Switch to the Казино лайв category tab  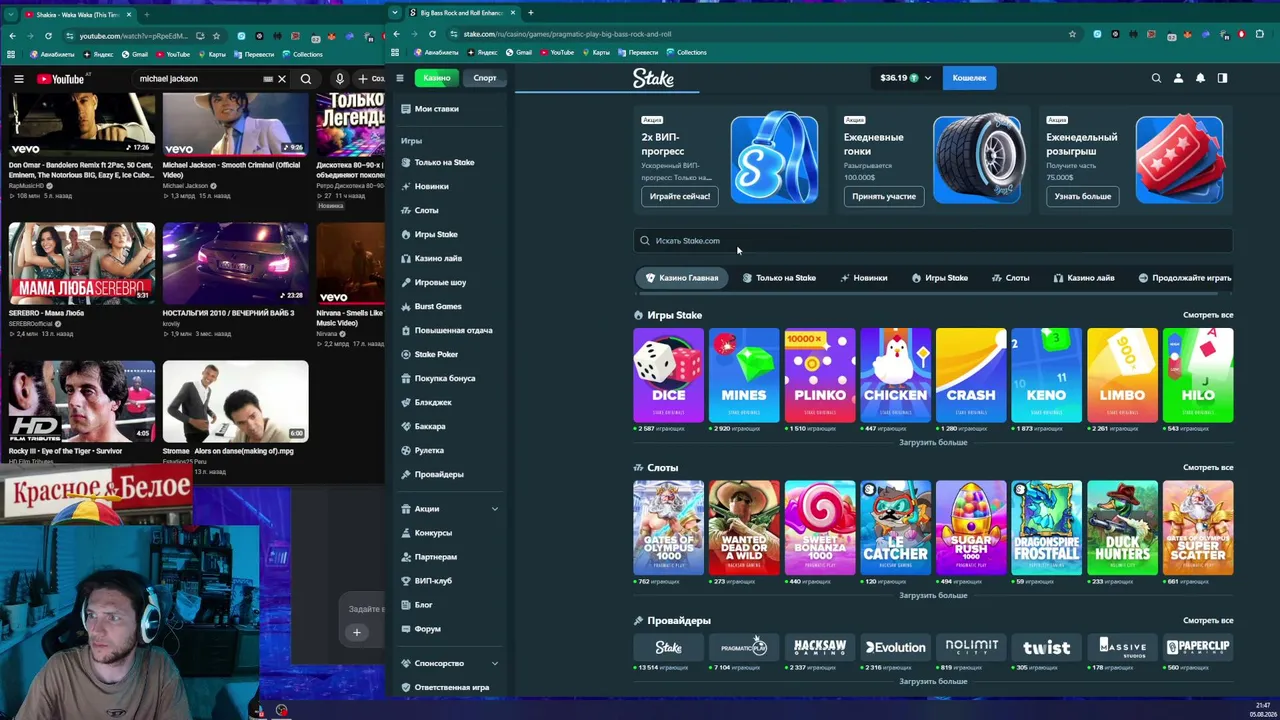pos(1084,278)
